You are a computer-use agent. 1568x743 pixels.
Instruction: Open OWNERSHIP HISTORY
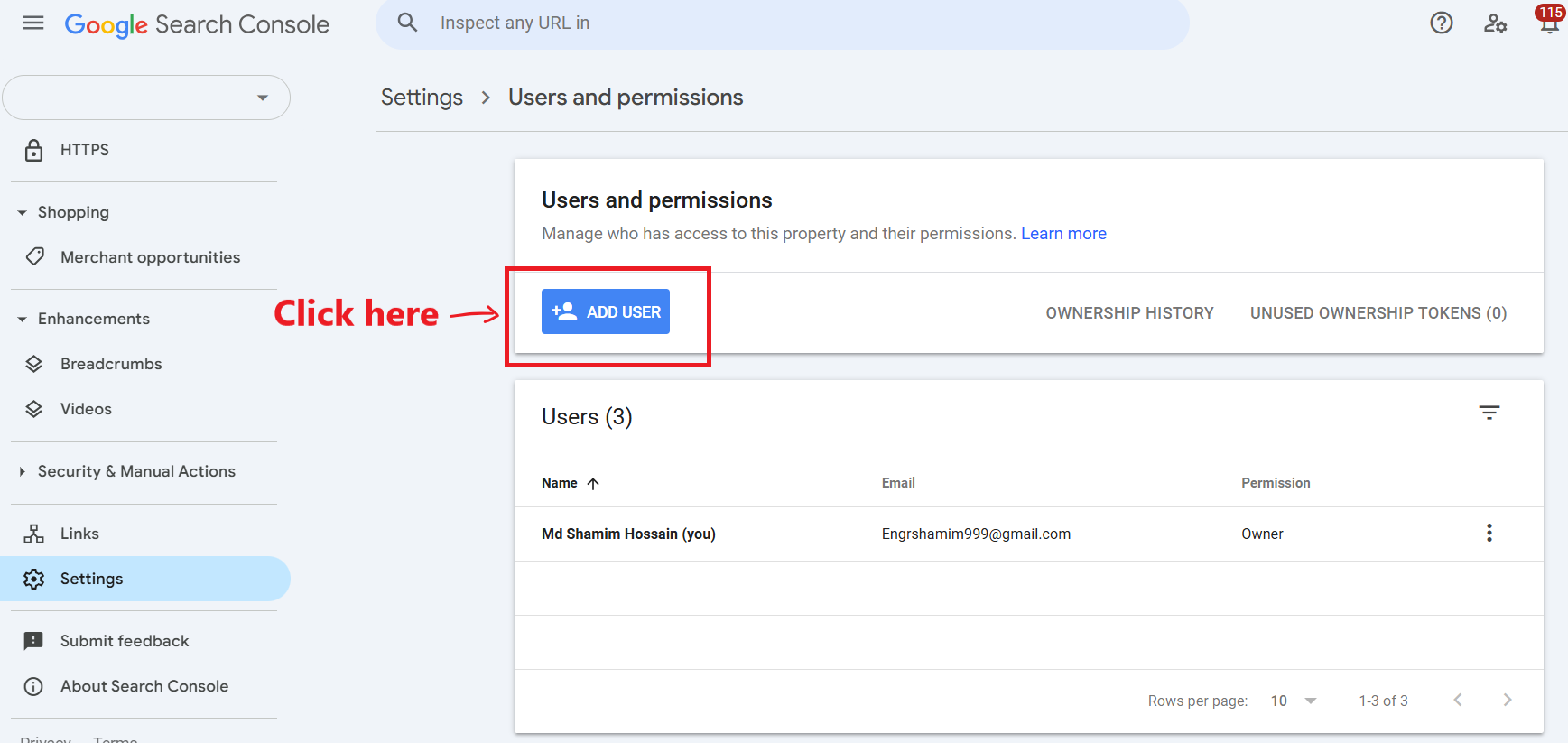coord(1129,313)
